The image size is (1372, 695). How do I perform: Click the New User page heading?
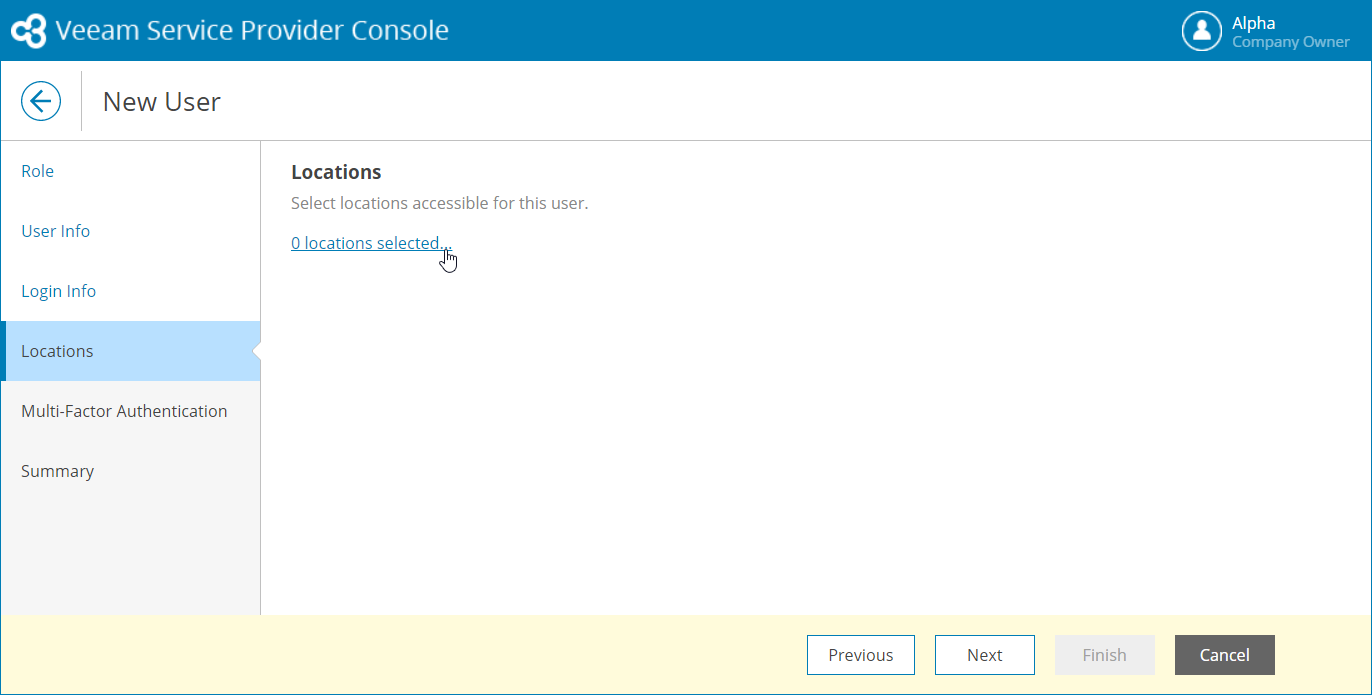(162, 102)
